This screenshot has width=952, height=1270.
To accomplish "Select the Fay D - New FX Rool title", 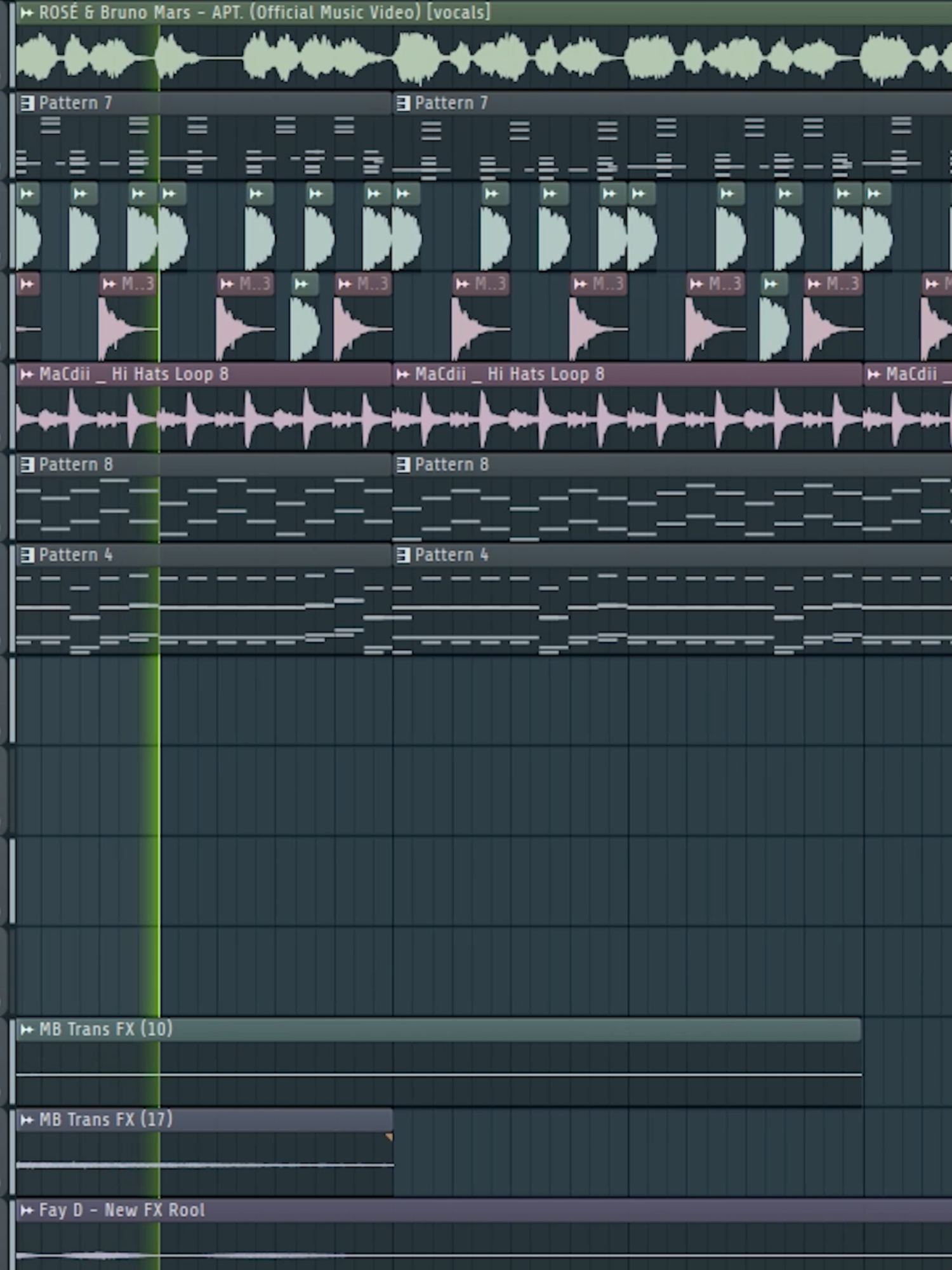I will 122,1210.
